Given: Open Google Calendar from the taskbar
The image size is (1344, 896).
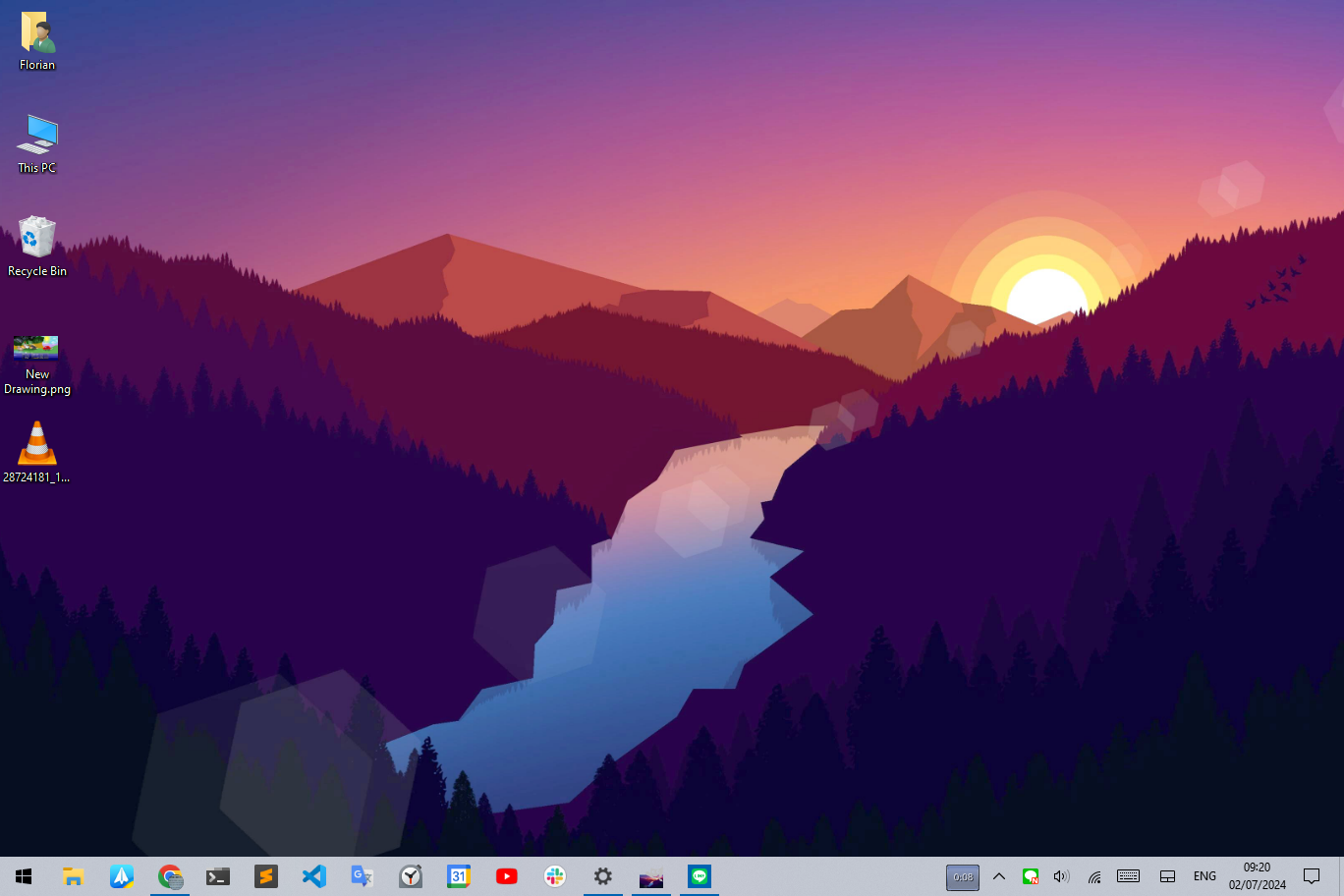Looking at the screenshot, I should tap(459, 876).
